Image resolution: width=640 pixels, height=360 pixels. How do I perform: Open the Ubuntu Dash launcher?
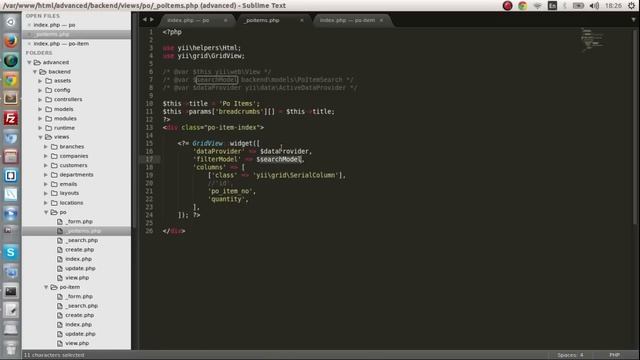coord(11,22)
